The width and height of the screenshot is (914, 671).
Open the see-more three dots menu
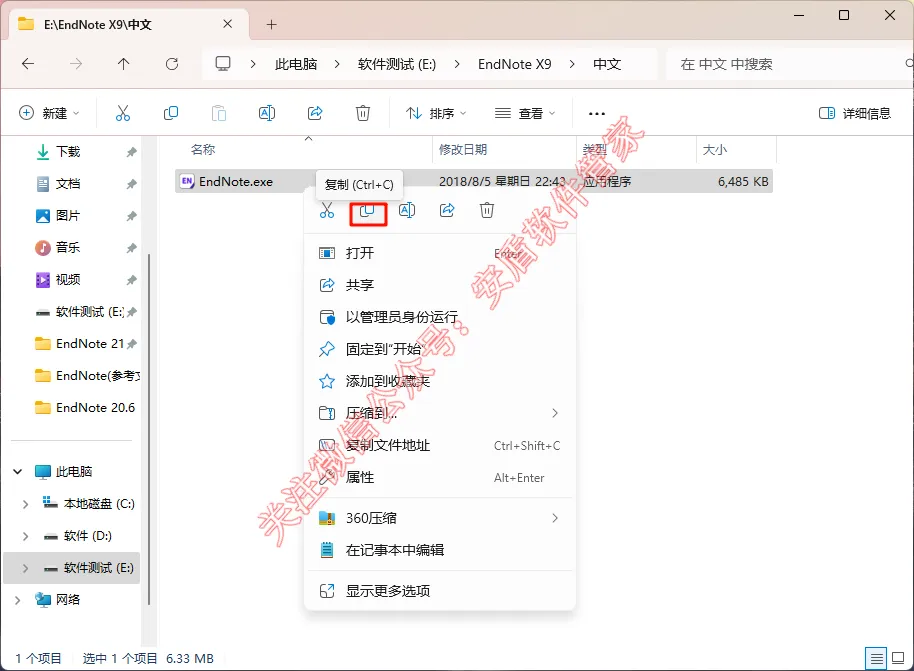coord(597,114)
